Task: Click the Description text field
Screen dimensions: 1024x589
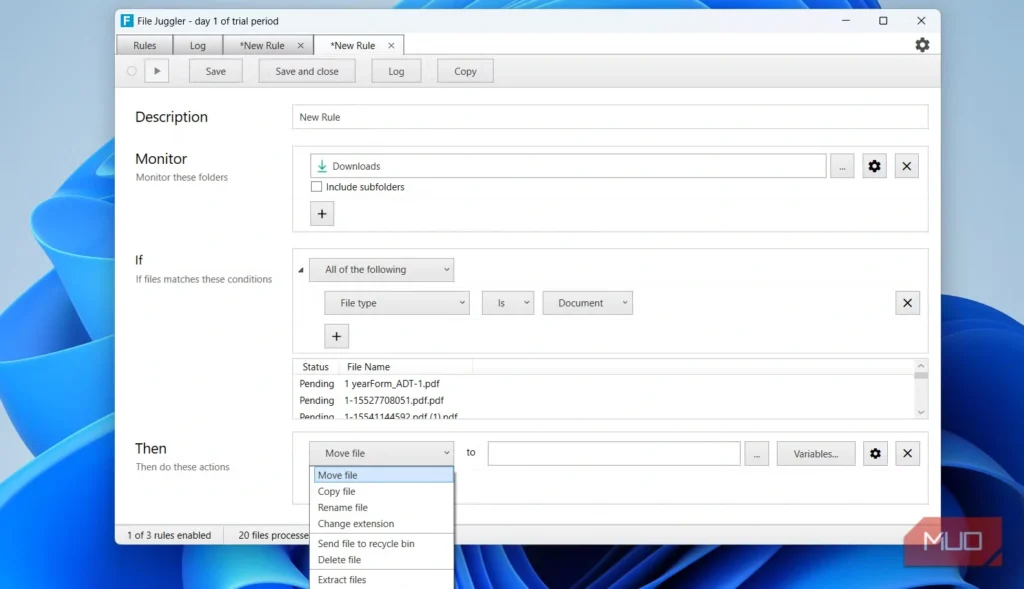Action: pos(610,117)
